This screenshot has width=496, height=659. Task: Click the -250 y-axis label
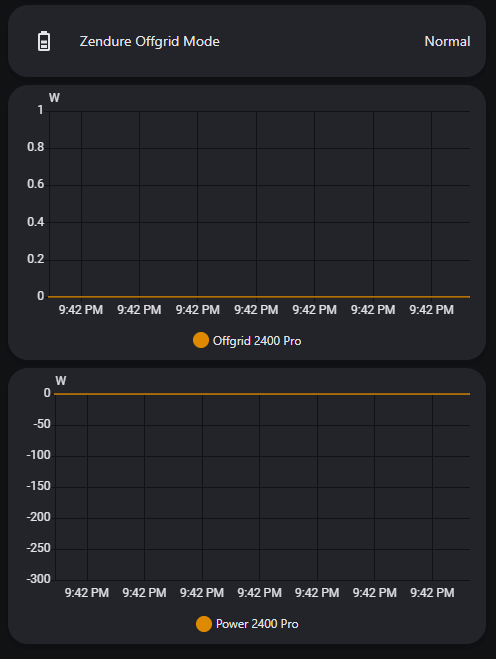[x=39, y=548]
